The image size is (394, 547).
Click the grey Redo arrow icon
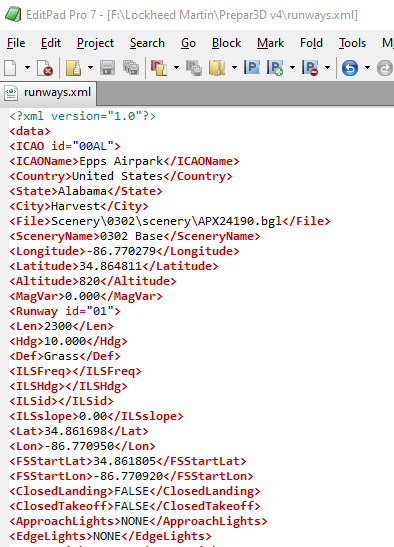[x=385, y=68]
